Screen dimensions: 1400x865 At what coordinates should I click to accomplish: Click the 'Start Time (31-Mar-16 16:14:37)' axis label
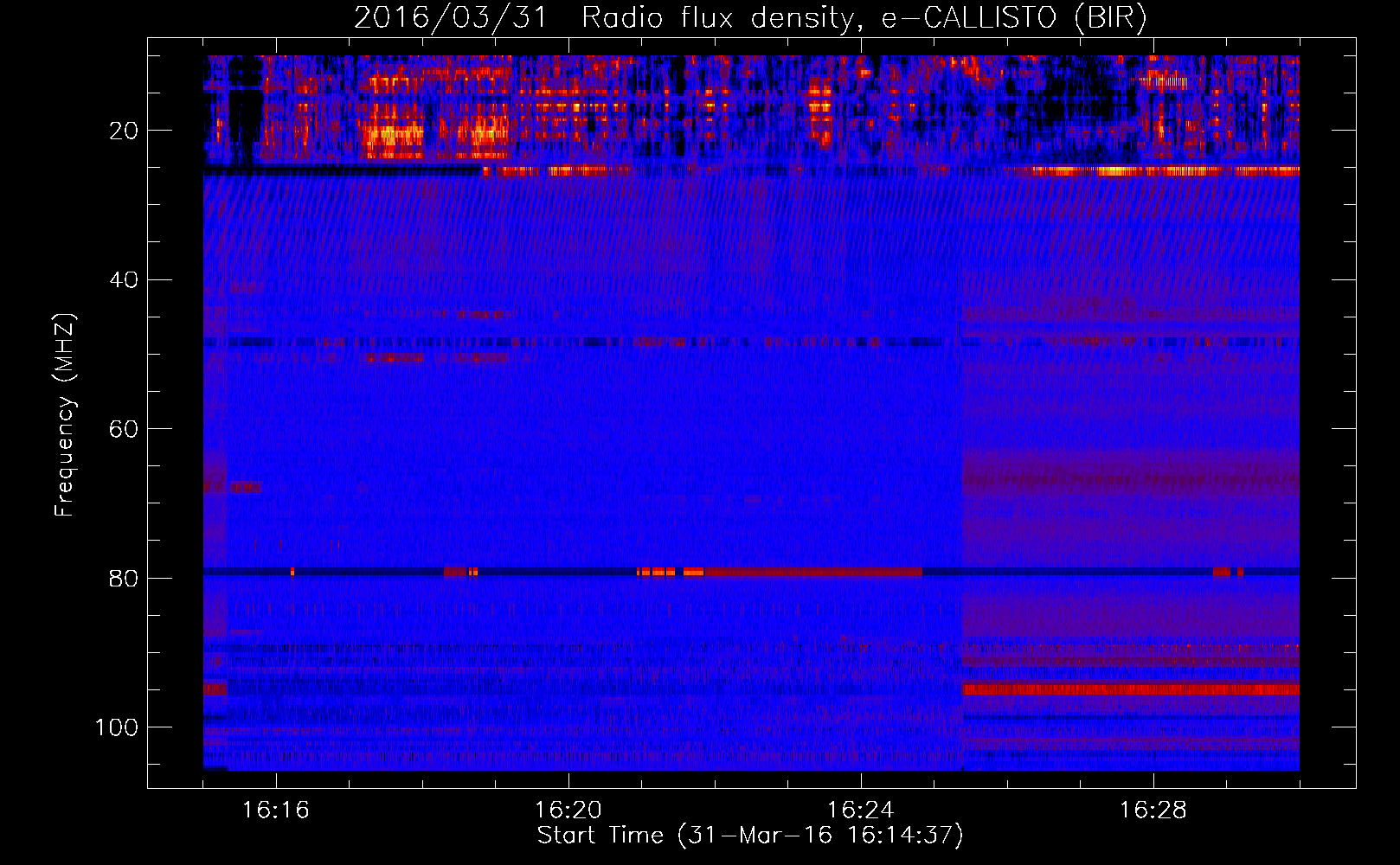[750, 836]
